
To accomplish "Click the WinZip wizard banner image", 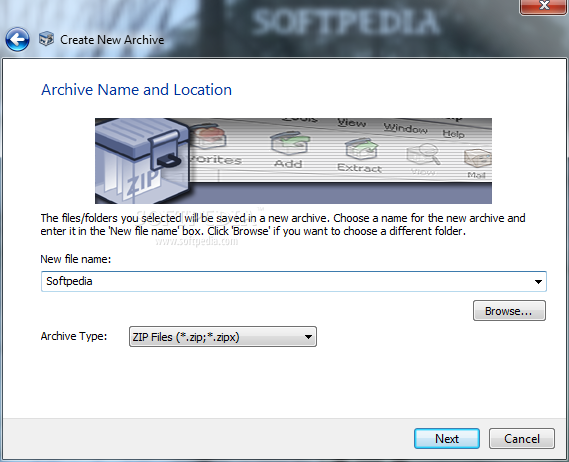I will pyautogui.click(x=293, y=161).
